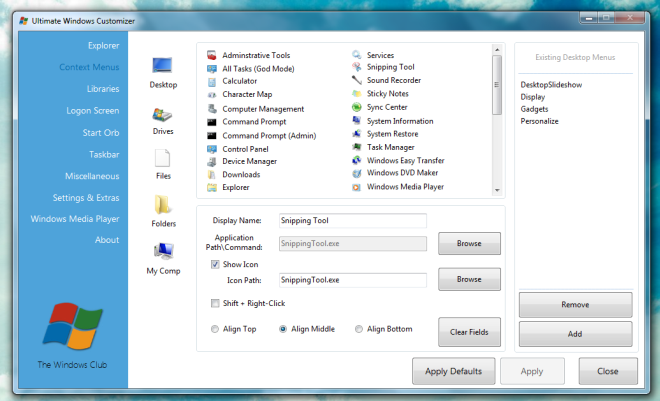
Task: Uncheck the Show Icon checkbox
Action: [x=215, y=264]
